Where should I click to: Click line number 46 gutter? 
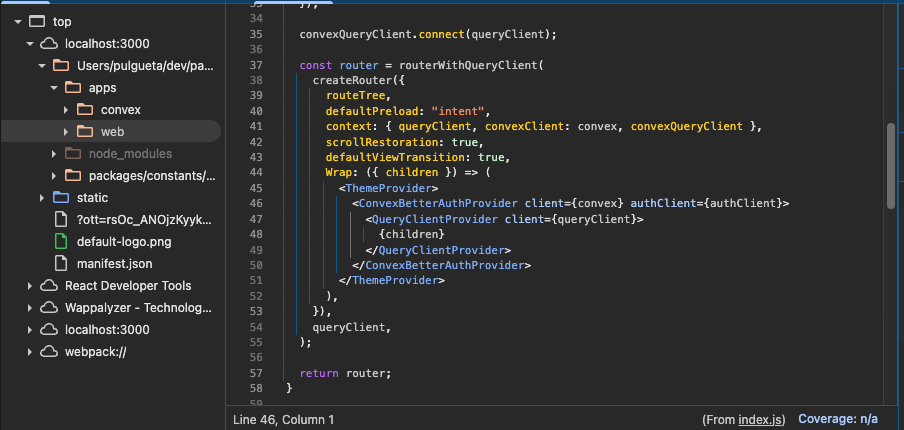pos(257,203)
